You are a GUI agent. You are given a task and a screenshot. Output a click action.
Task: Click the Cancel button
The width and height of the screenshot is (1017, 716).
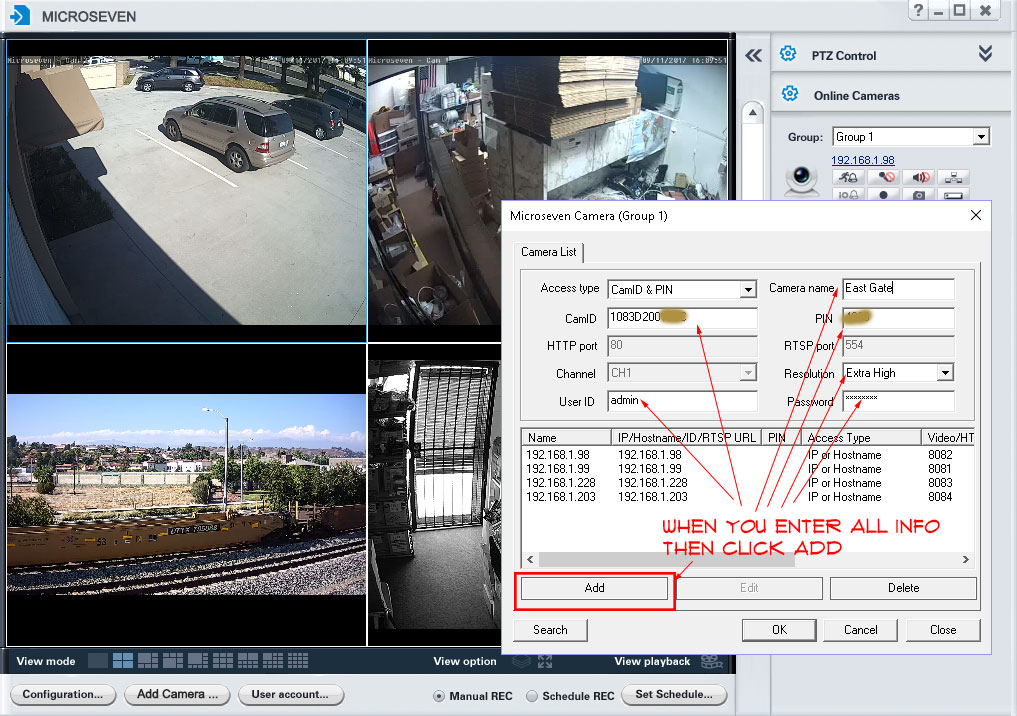coord(860,630)
